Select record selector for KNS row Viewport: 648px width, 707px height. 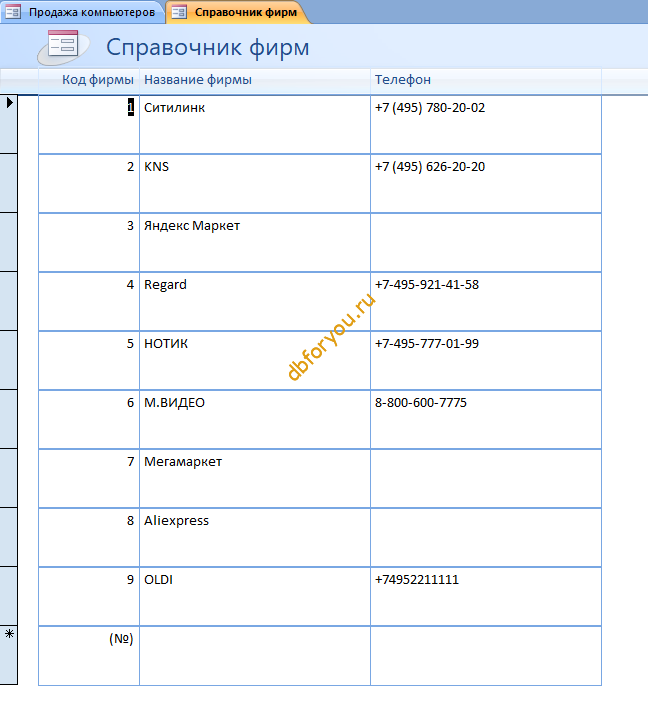(x=9, y=183)
